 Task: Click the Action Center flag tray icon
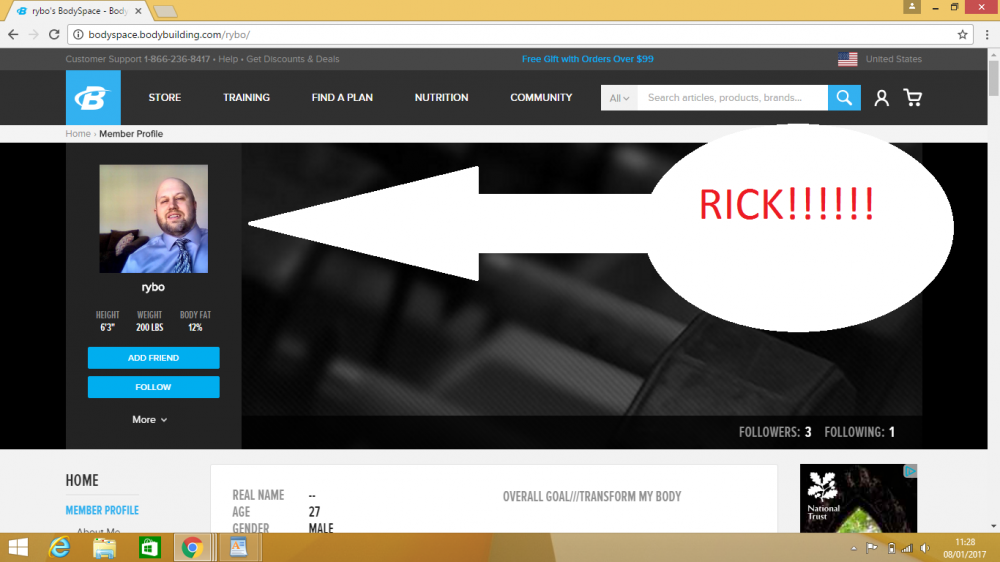coord(872,548)
